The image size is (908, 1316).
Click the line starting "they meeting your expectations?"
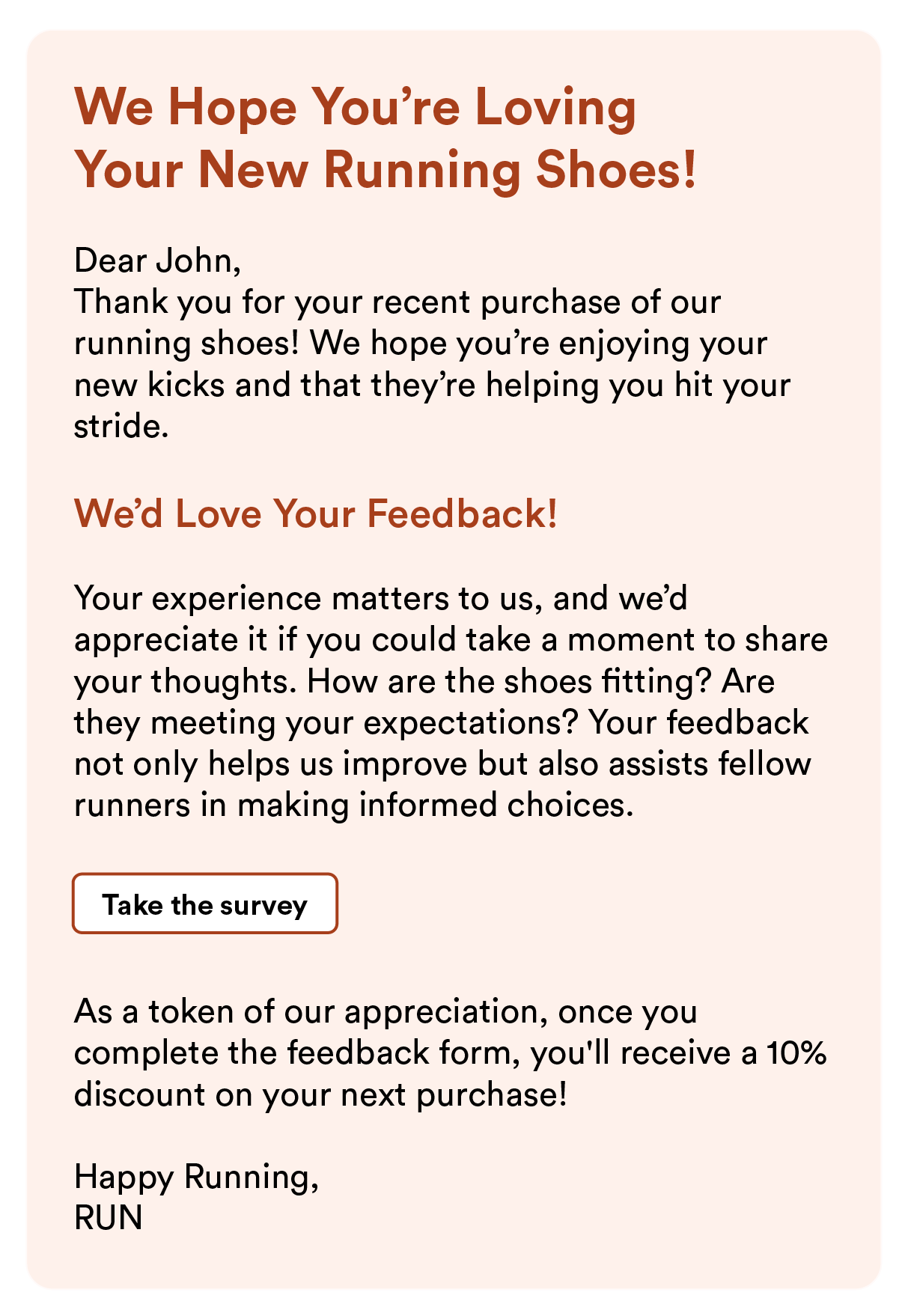click(441, 723)
